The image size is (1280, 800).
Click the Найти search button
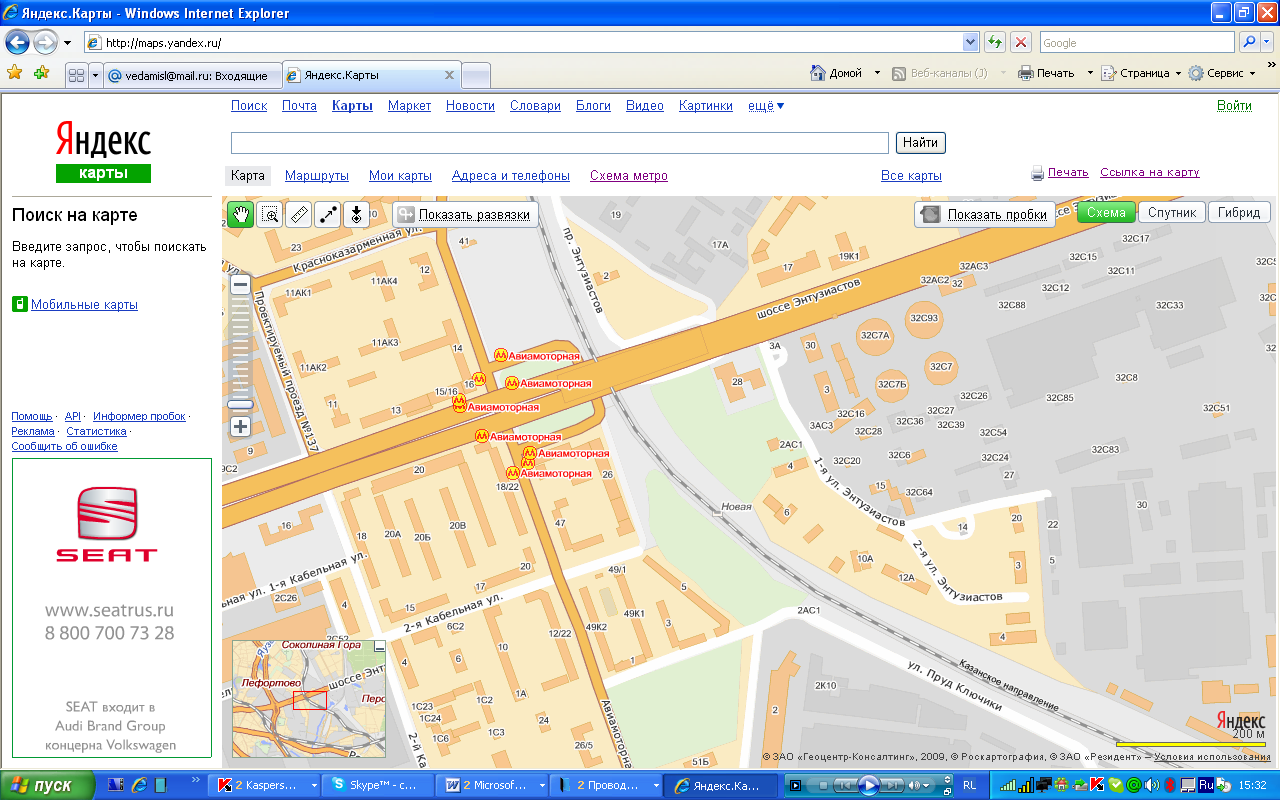tap(920, 143)
